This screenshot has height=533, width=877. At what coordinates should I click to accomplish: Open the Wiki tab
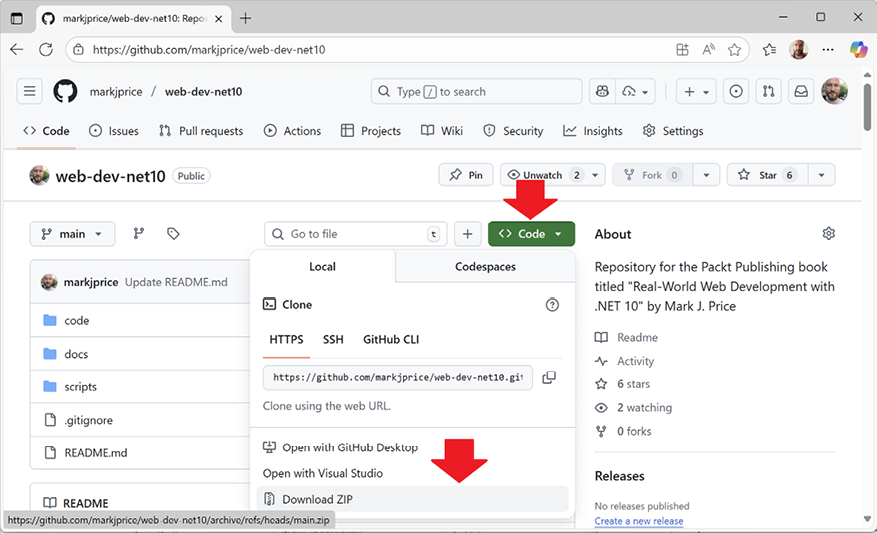click(x=442, y=131)
